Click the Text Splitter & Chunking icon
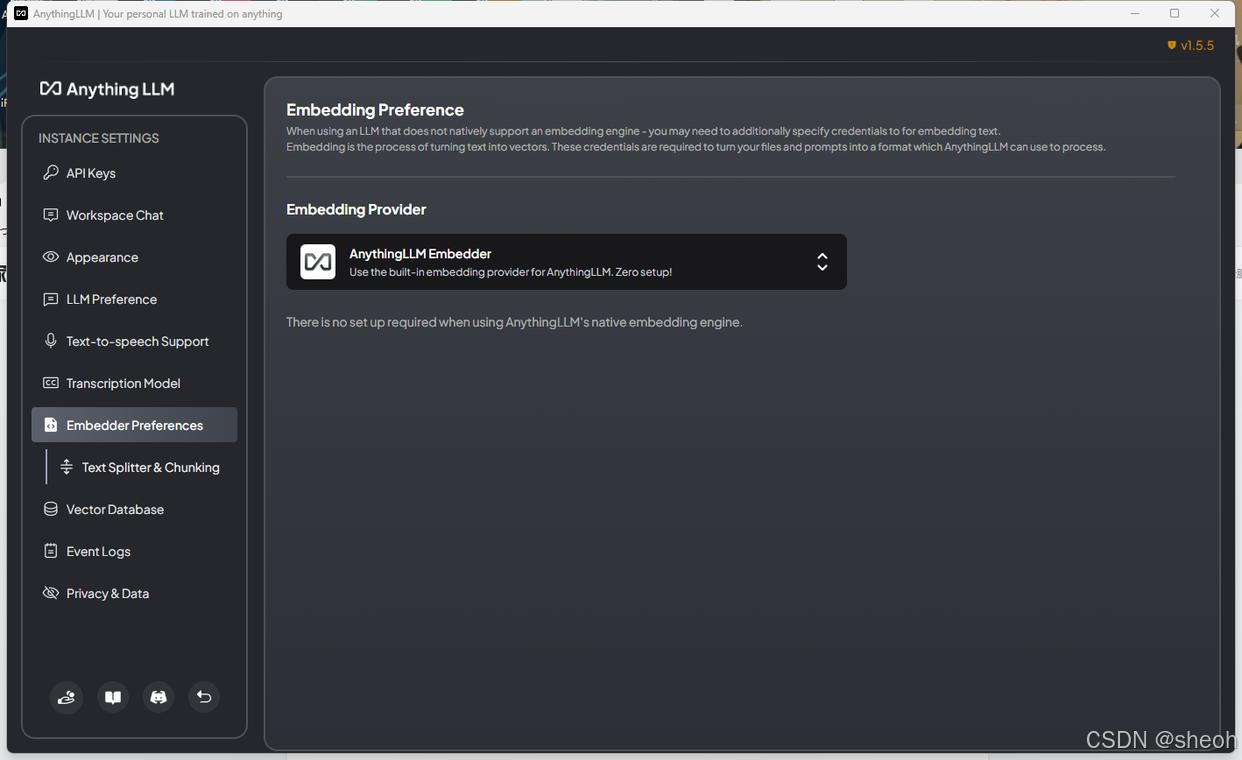The width and height of the screenshot is (1242, 760). [x=66, y=467]
